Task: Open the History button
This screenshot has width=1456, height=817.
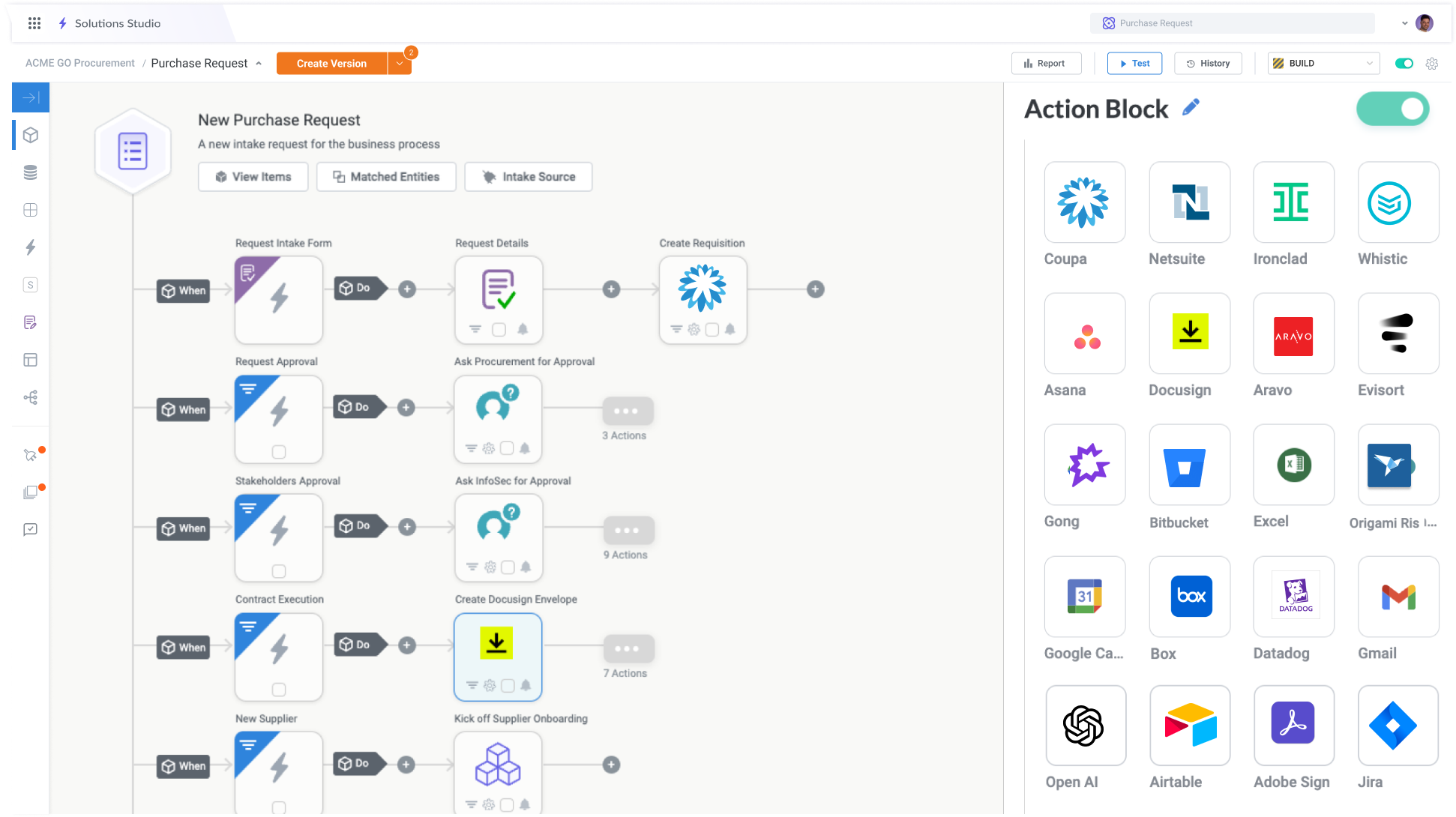Action: pyautogui.click(x=1208, y=64)
